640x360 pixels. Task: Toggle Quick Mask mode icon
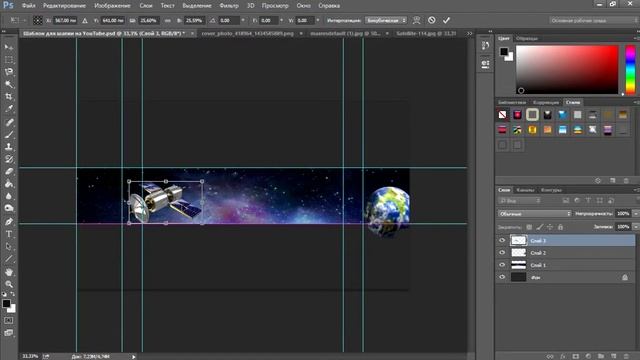click(x=9, y=321)
